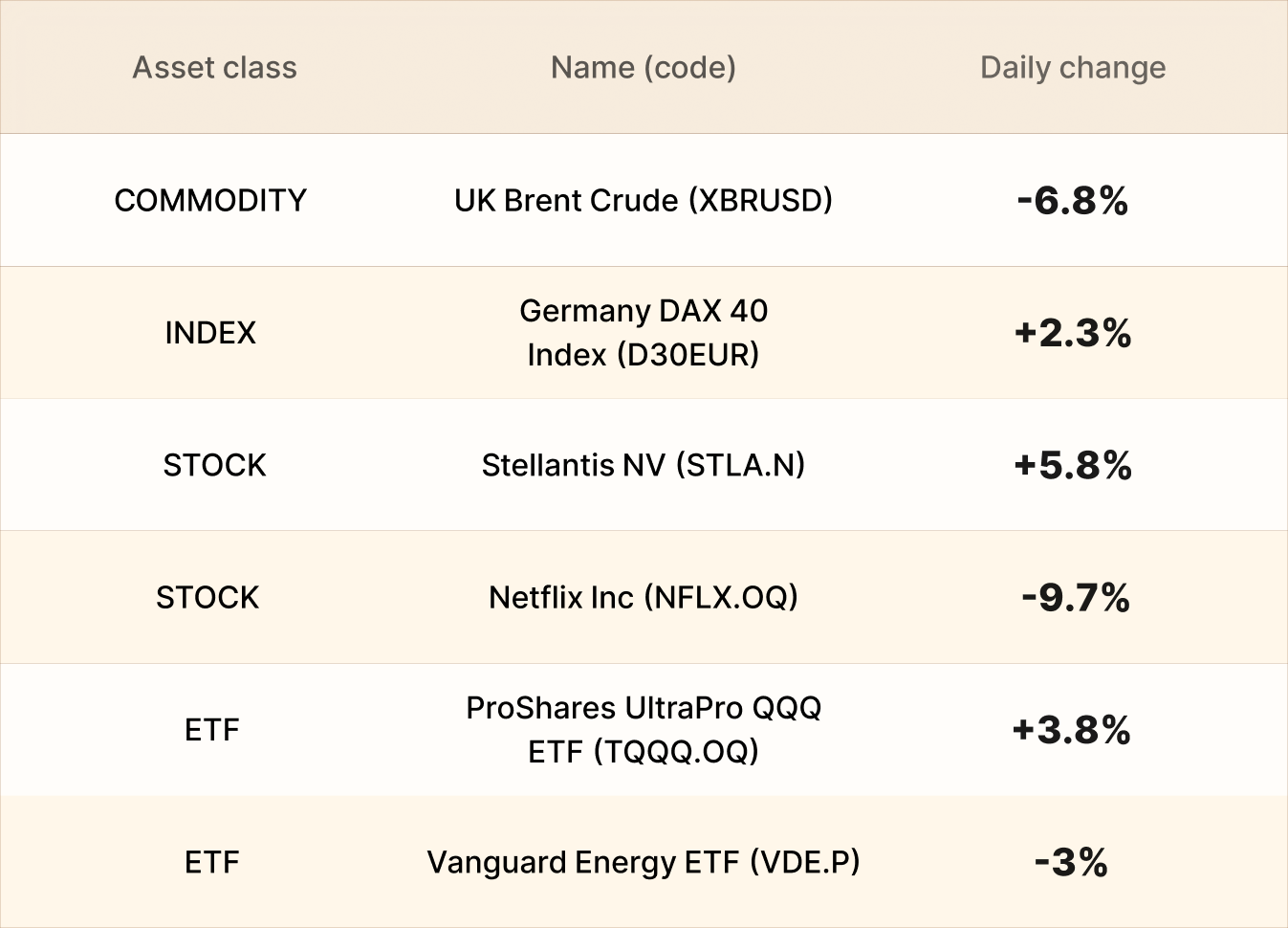Viewport: 1288px width, 928px height.
Task: Open Vanguard Energy ETF (VDE.P) entry
Action: (644, 863)
